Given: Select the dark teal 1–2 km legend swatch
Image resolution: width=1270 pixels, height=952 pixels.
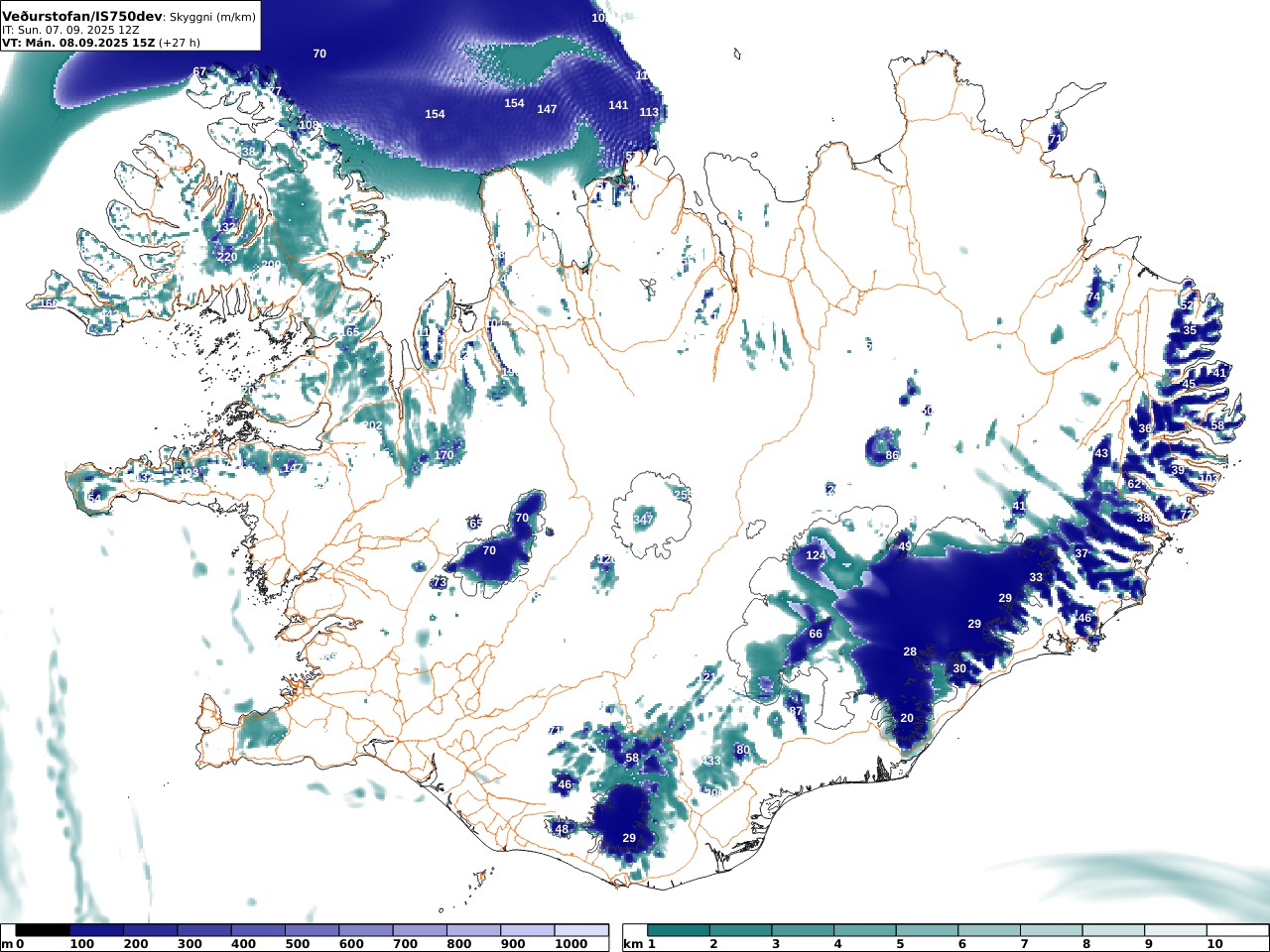Looking at the screenshot, I should point(679,930).
